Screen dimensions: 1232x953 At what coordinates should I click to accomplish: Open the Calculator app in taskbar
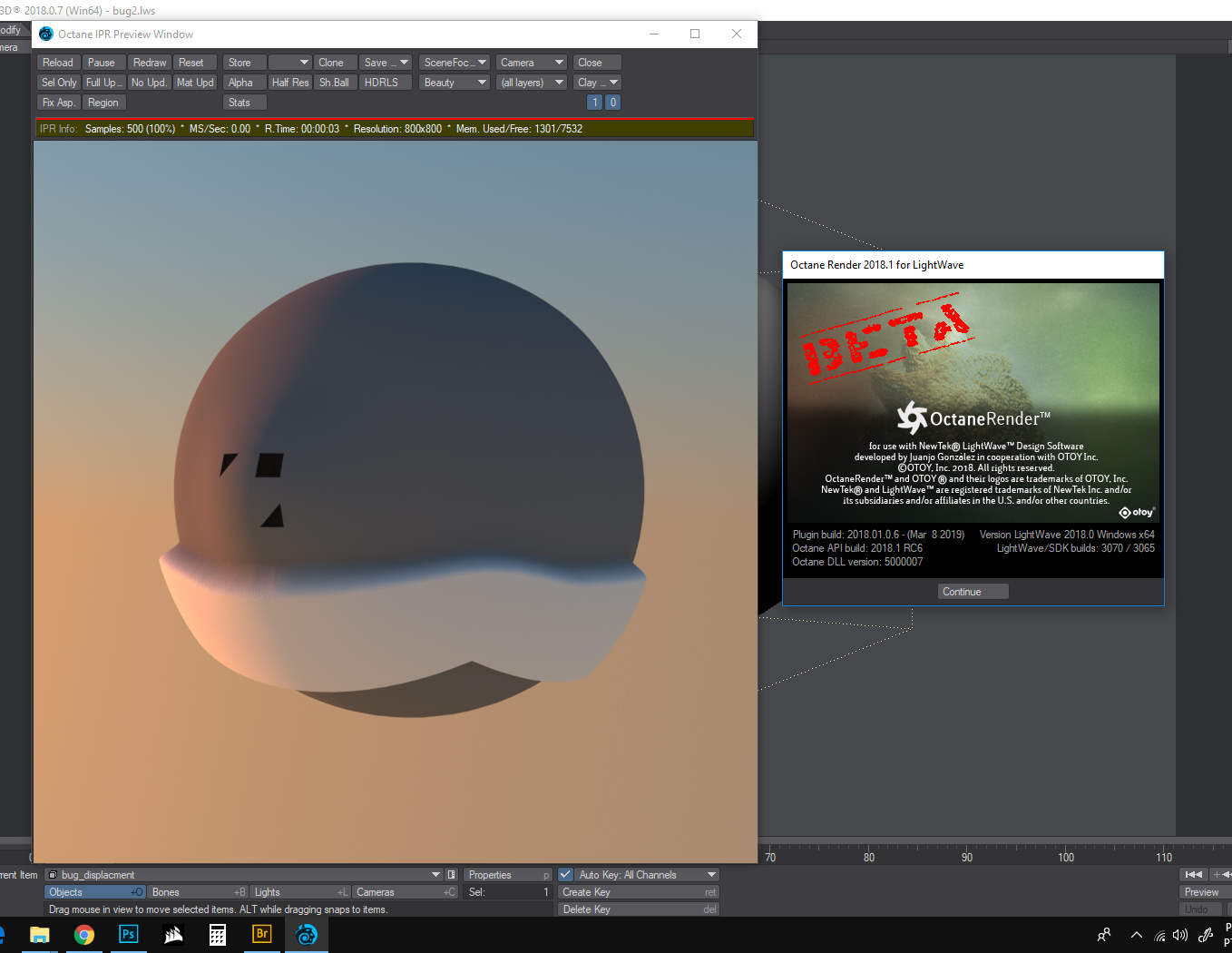[x=218, y=934]
